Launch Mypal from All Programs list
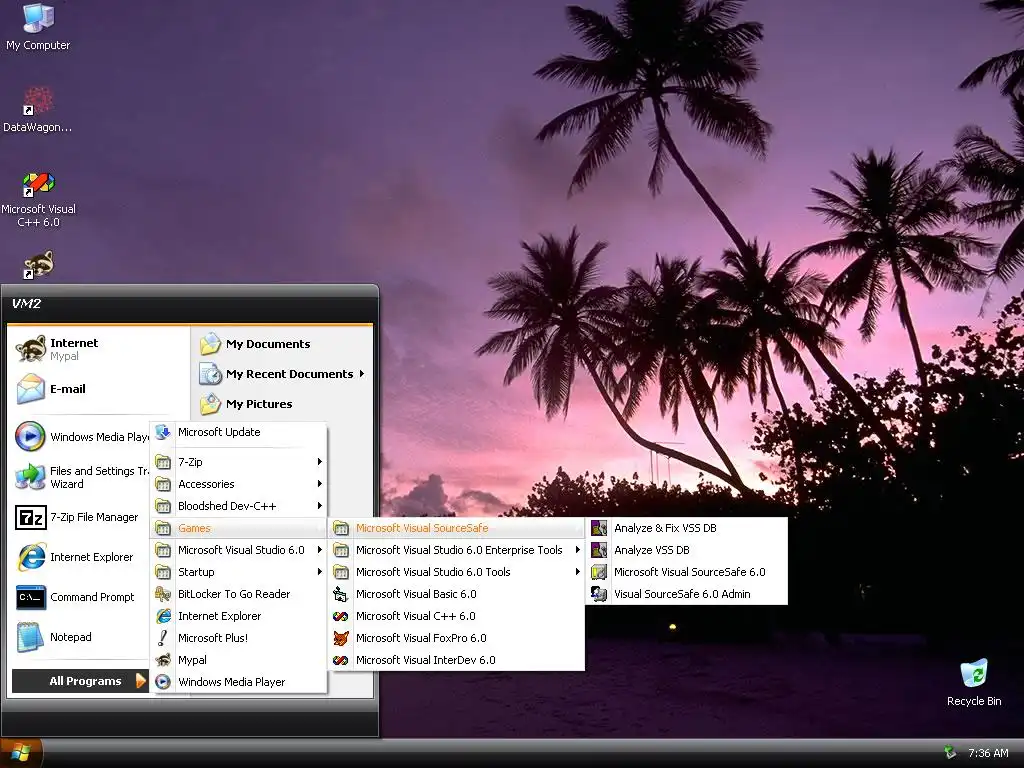The width and height of the screenshot is (1024, 768). coord(238,660)
